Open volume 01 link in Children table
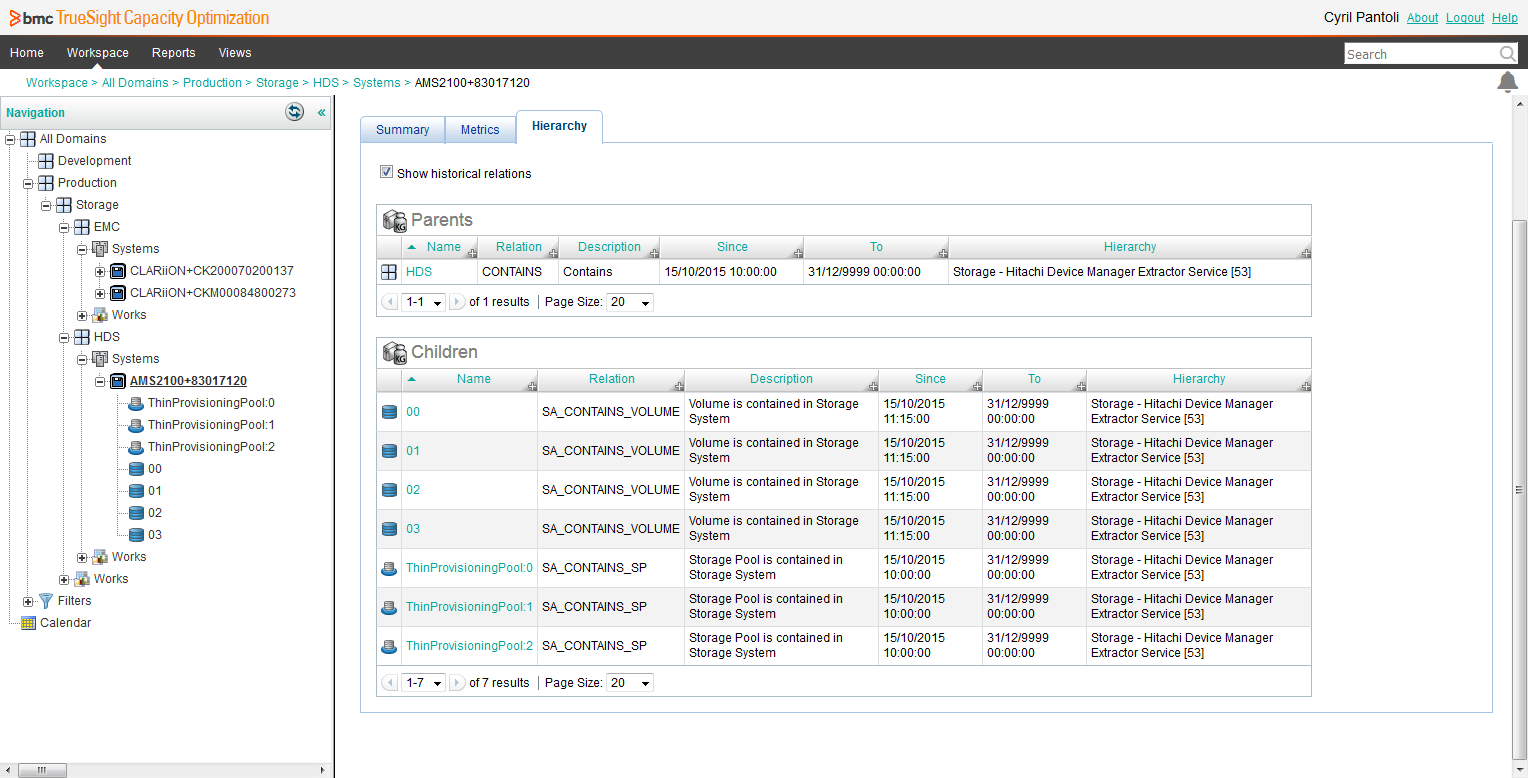Image resolution: width=1528 pixels, height=778 pixels. (413, 451)
